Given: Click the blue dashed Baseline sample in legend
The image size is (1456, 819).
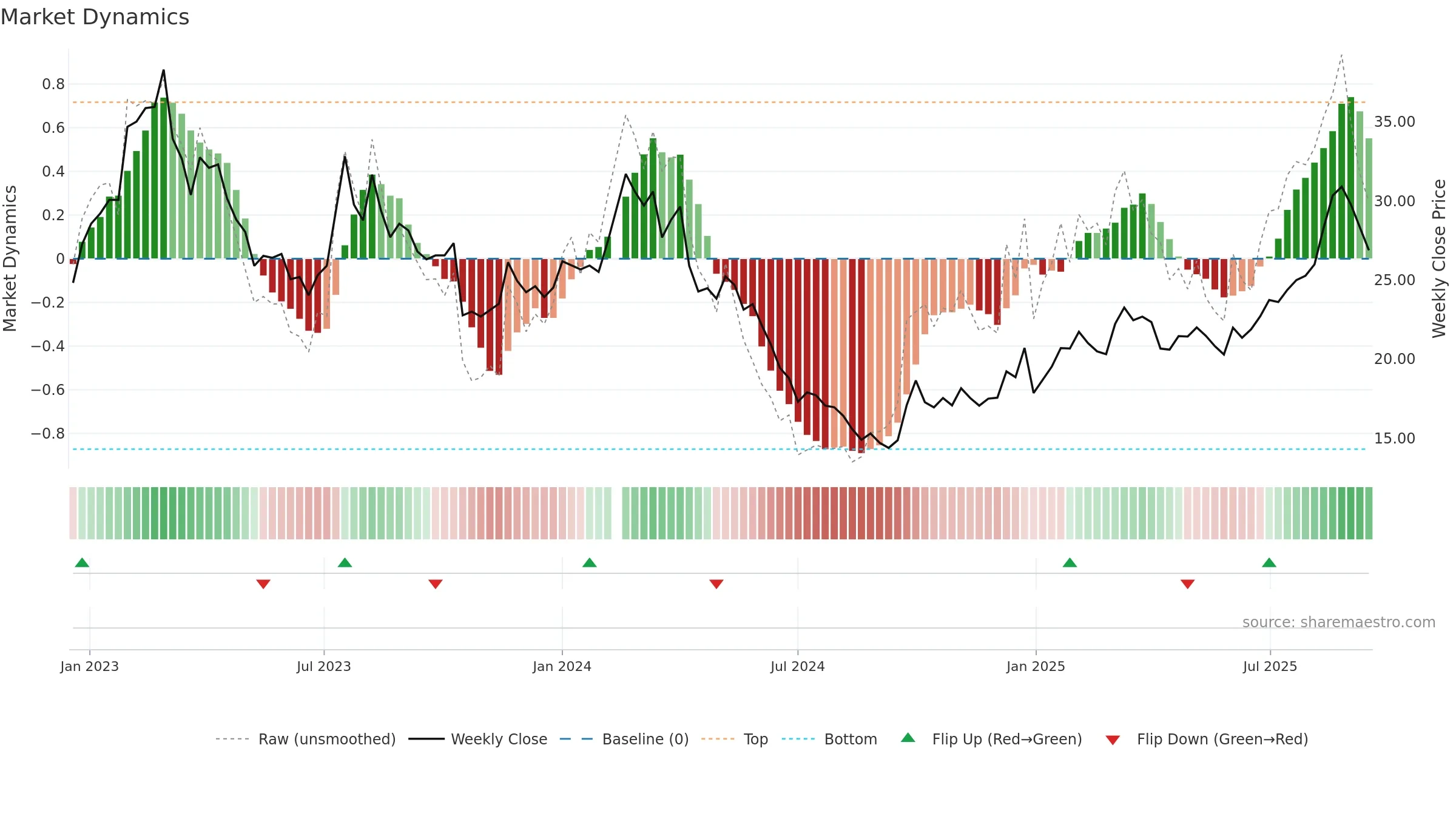Looking at the screenshot, I should tap(576, 739).
